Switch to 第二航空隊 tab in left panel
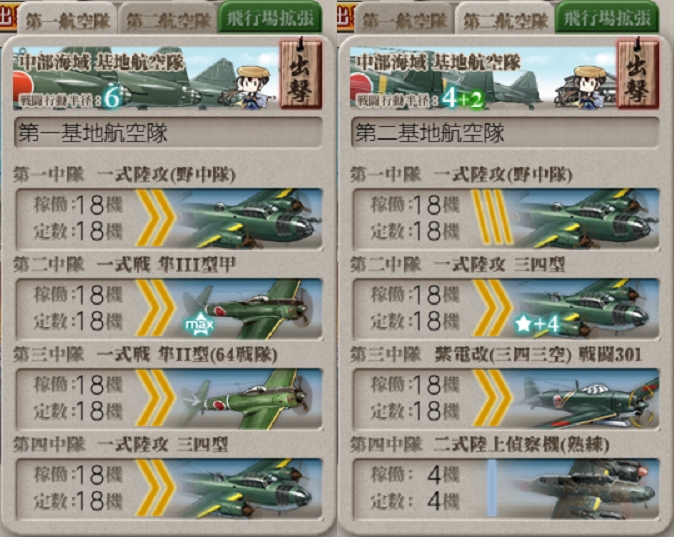Image resolution: width=674 pixels, height=537 pixels. tap(168, 20)
